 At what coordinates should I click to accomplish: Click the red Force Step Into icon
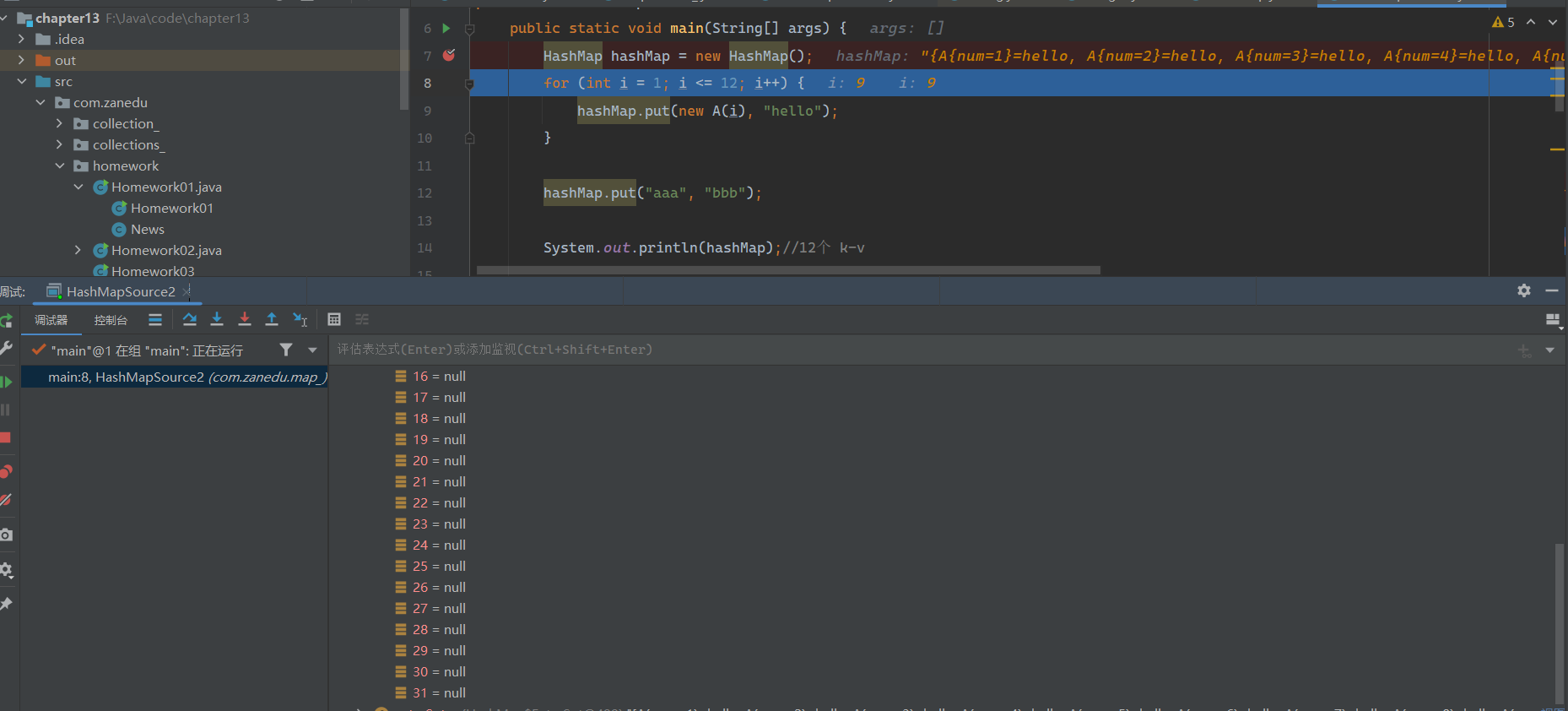pyautogui.click(x=245, y=319)
